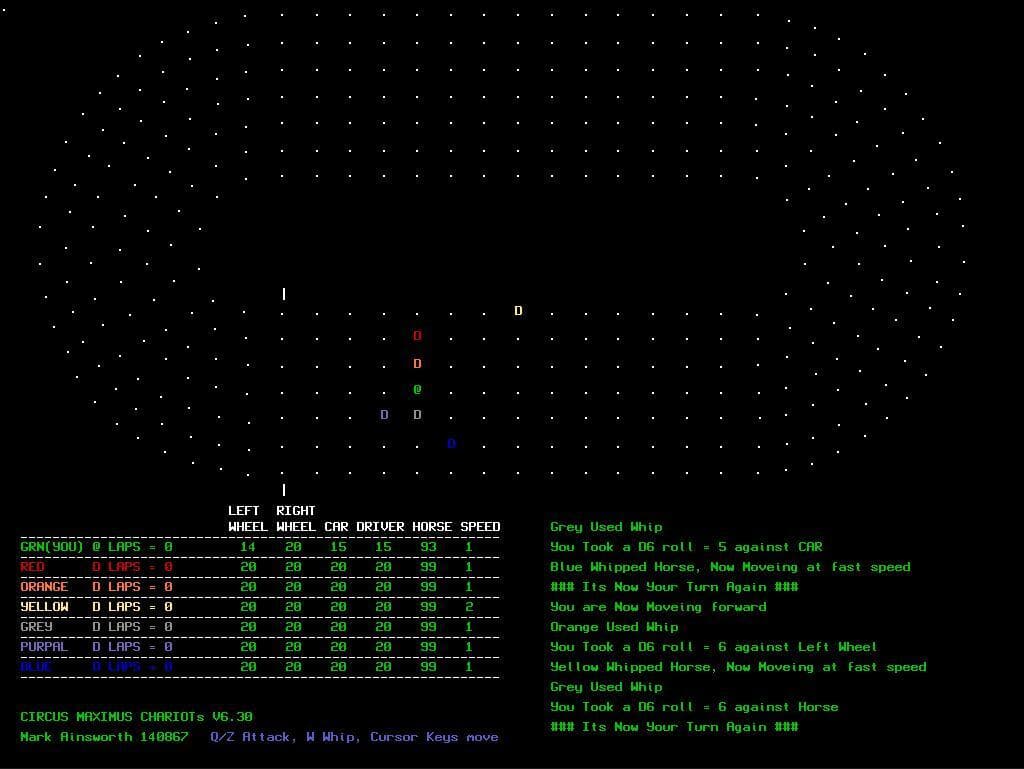Viewport: 1024px width, 769px height.
Task: Select the green @ player chariot on track
Action: point(417,390)
